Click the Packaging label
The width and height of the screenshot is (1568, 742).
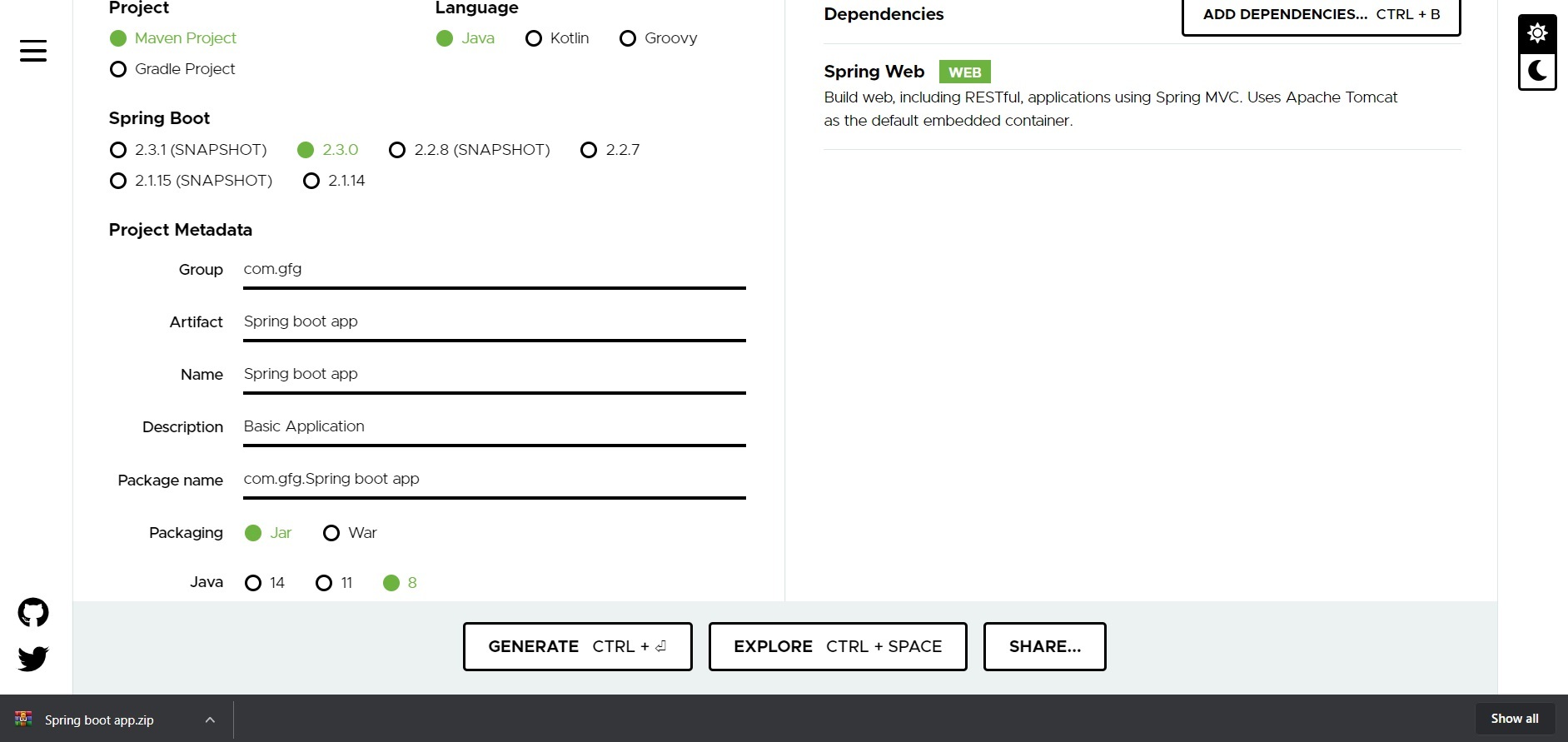[x=186, y=533]
